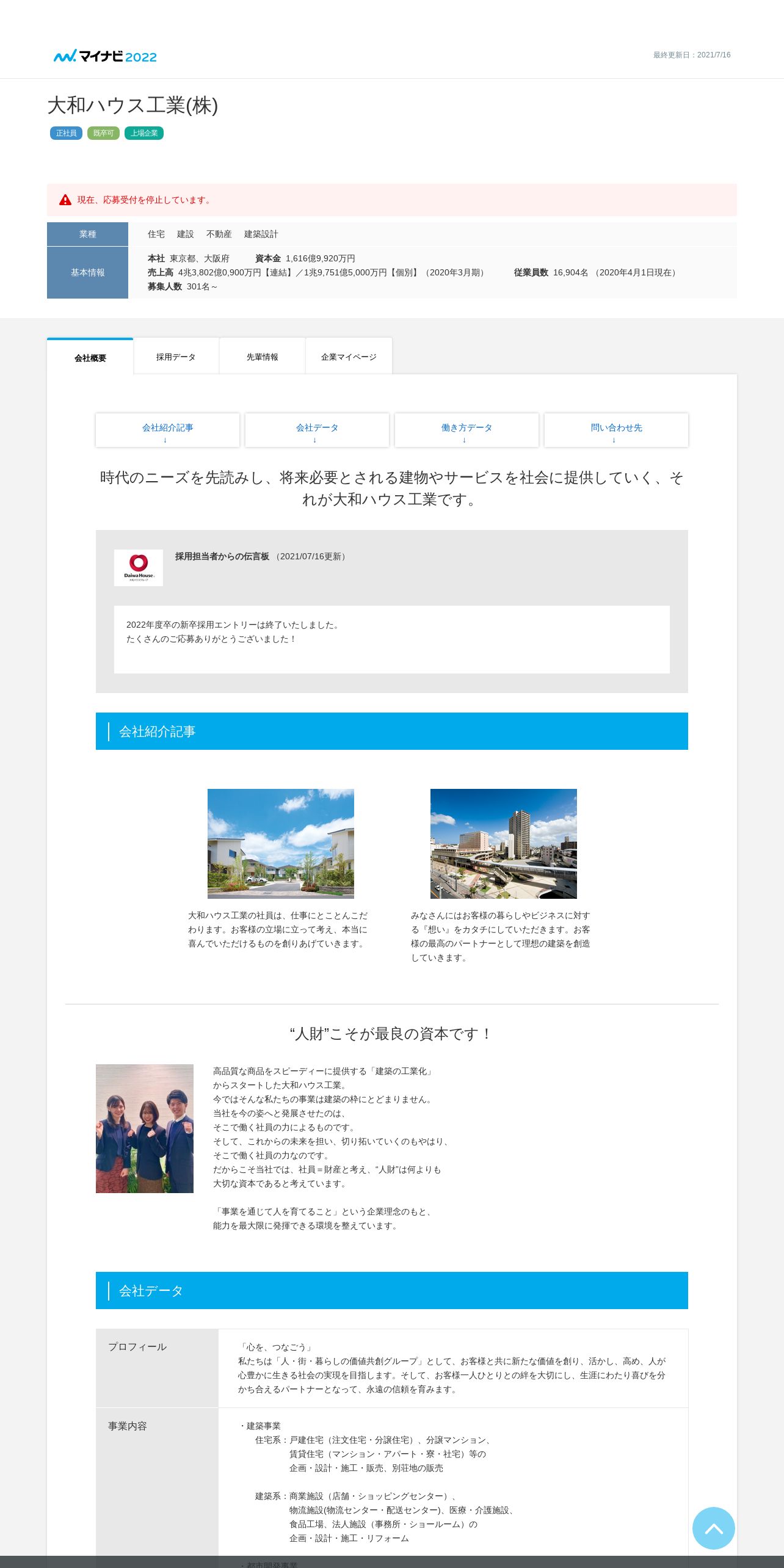Click the 建設 industry label
The width and height of the screenshot is (784, 1568).
186,234
